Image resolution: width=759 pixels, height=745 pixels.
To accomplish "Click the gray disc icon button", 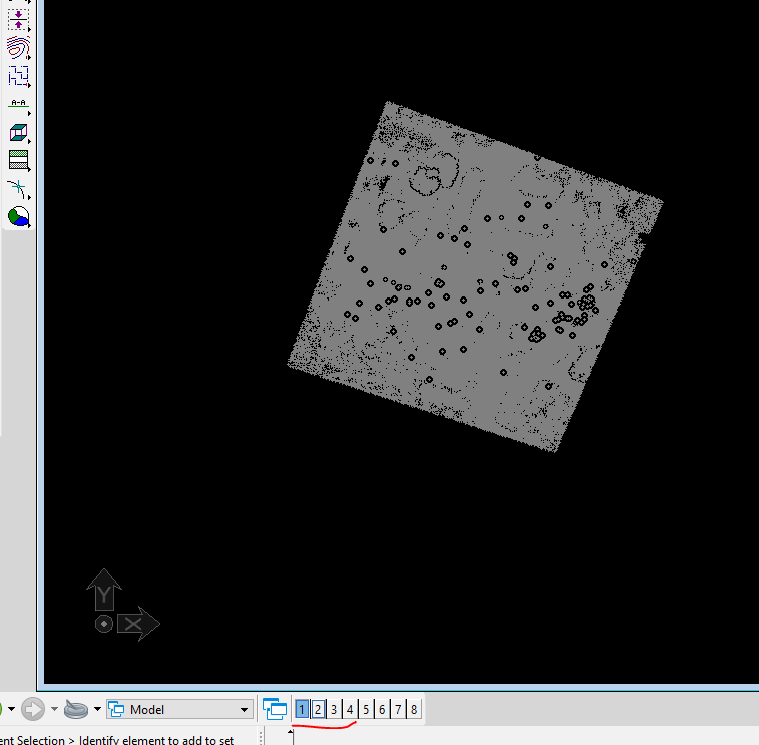I will tap(77, 710).
